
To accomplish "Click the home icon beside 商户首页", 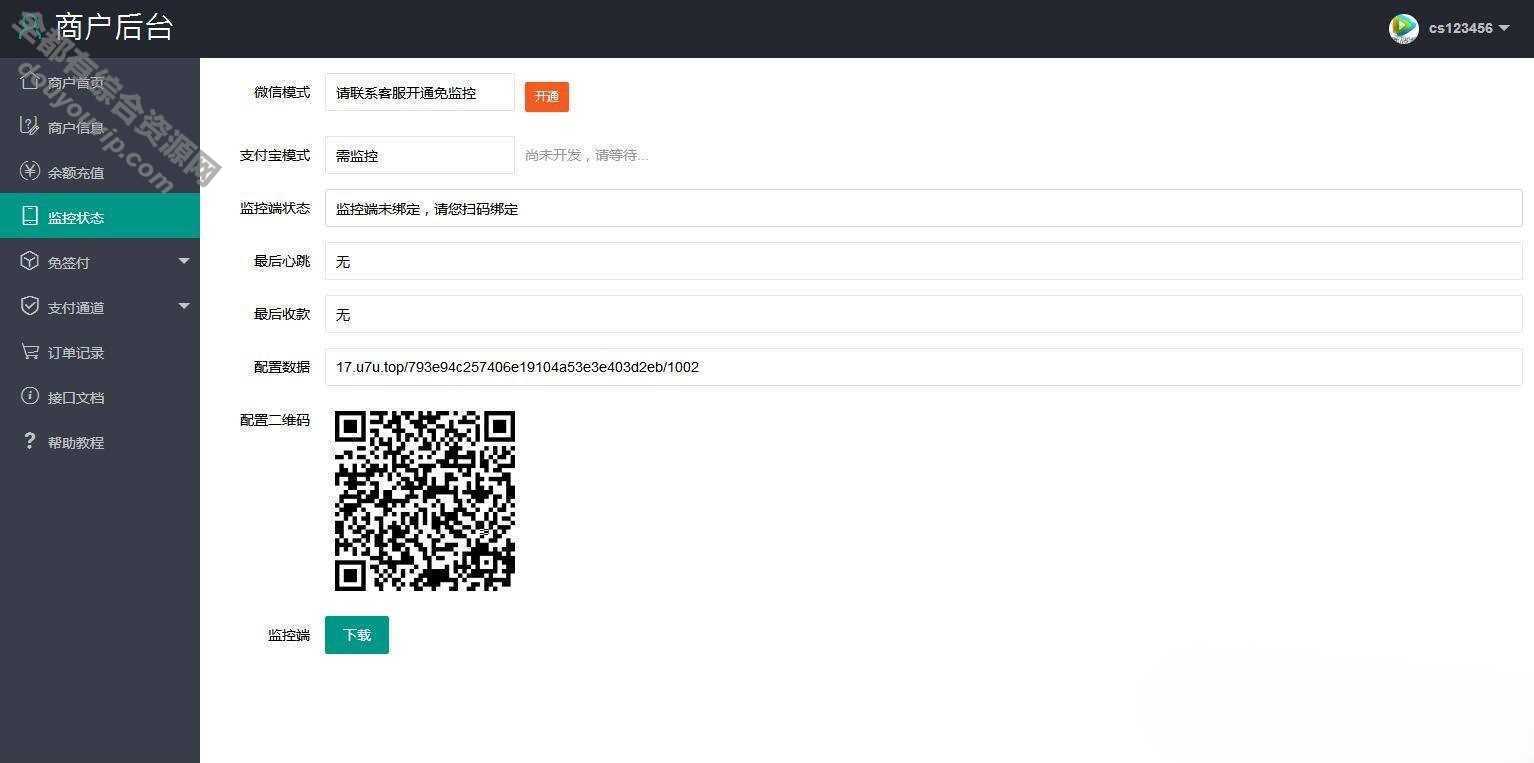I will pos(30,81).
